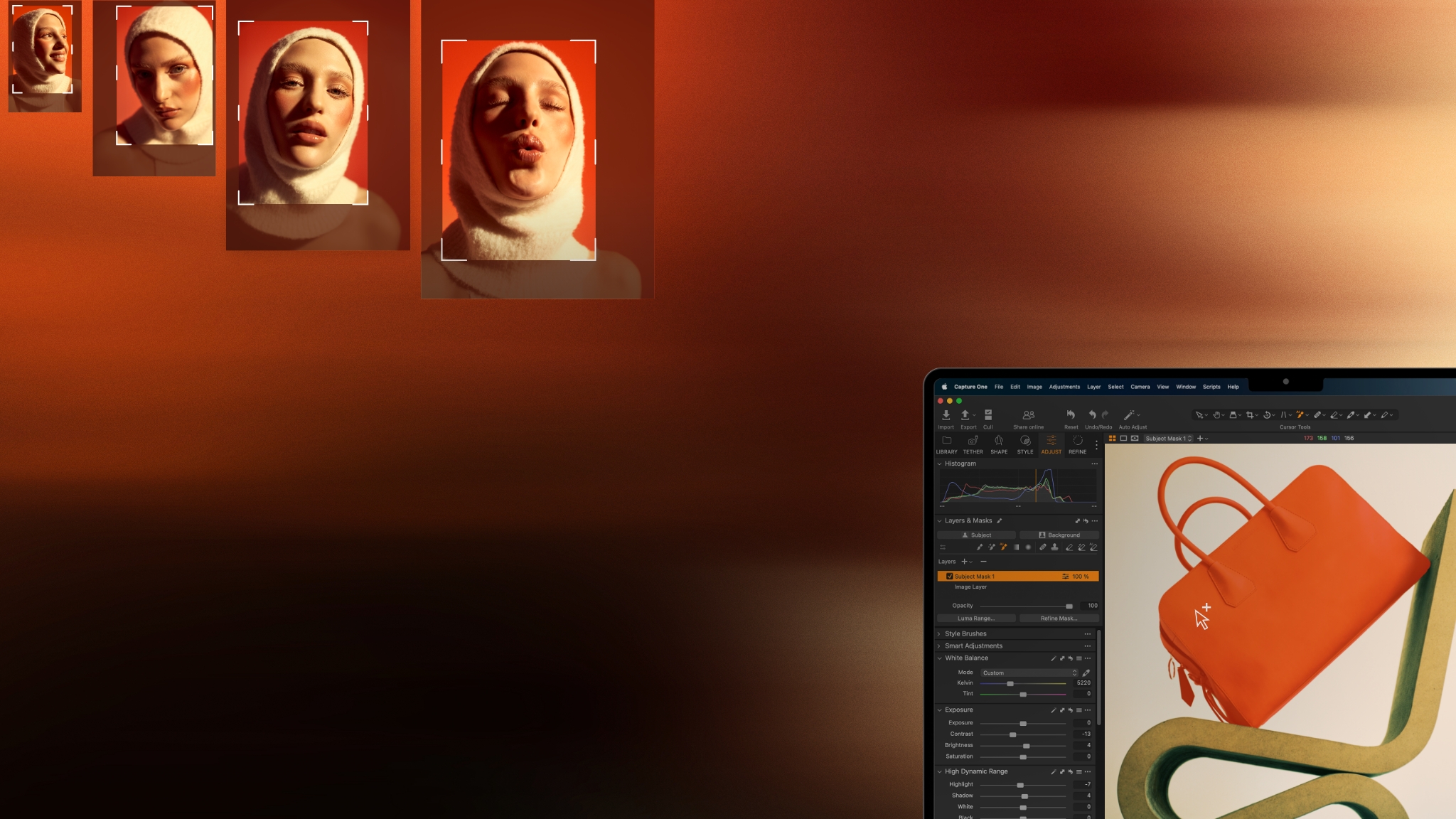
Task: Select the radial gradient mask tool
Action: tap(1028, 547)
